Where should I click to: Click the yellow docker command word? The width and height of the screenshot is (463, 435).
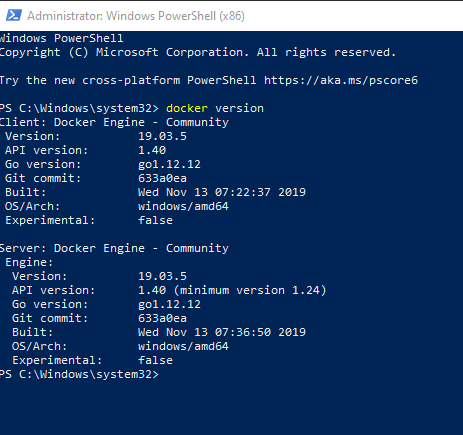[187, 108]
